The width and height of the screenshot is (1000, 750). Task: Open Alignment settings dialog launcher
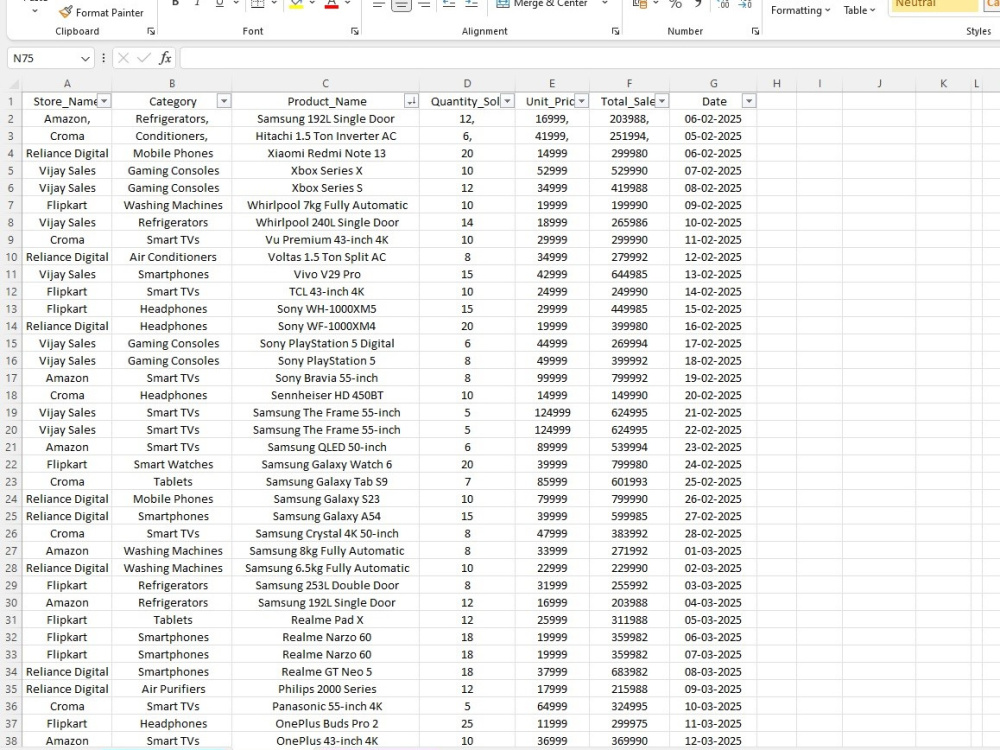point(615,31)
